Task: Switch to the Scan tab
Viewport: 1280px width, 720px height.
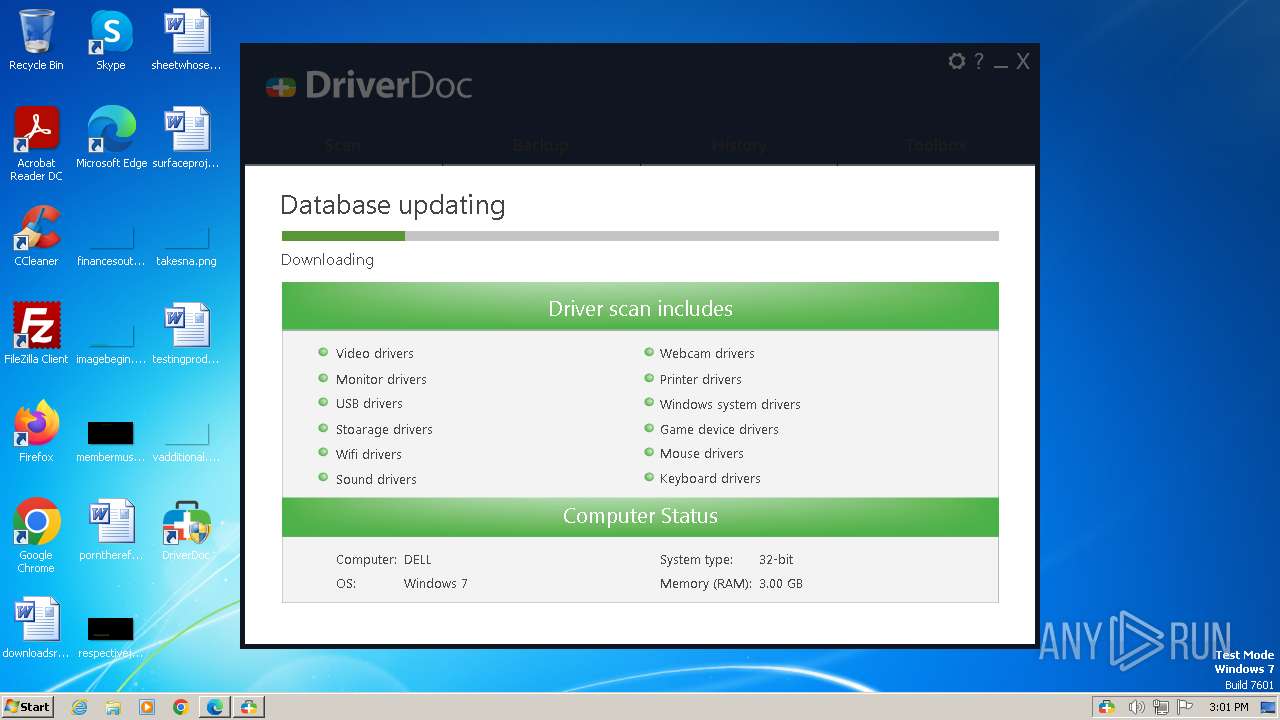Action: coord(343,145)
